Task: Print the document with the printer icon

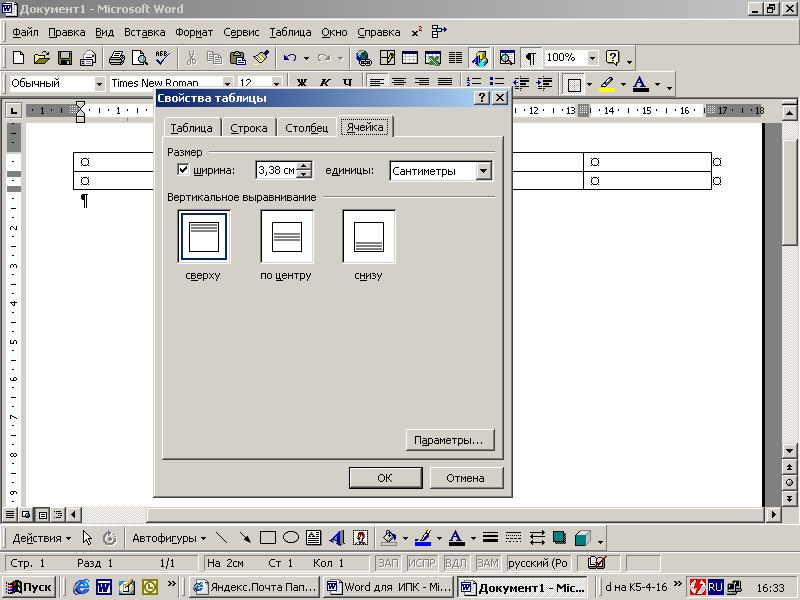Action: (x=116, y=58)
